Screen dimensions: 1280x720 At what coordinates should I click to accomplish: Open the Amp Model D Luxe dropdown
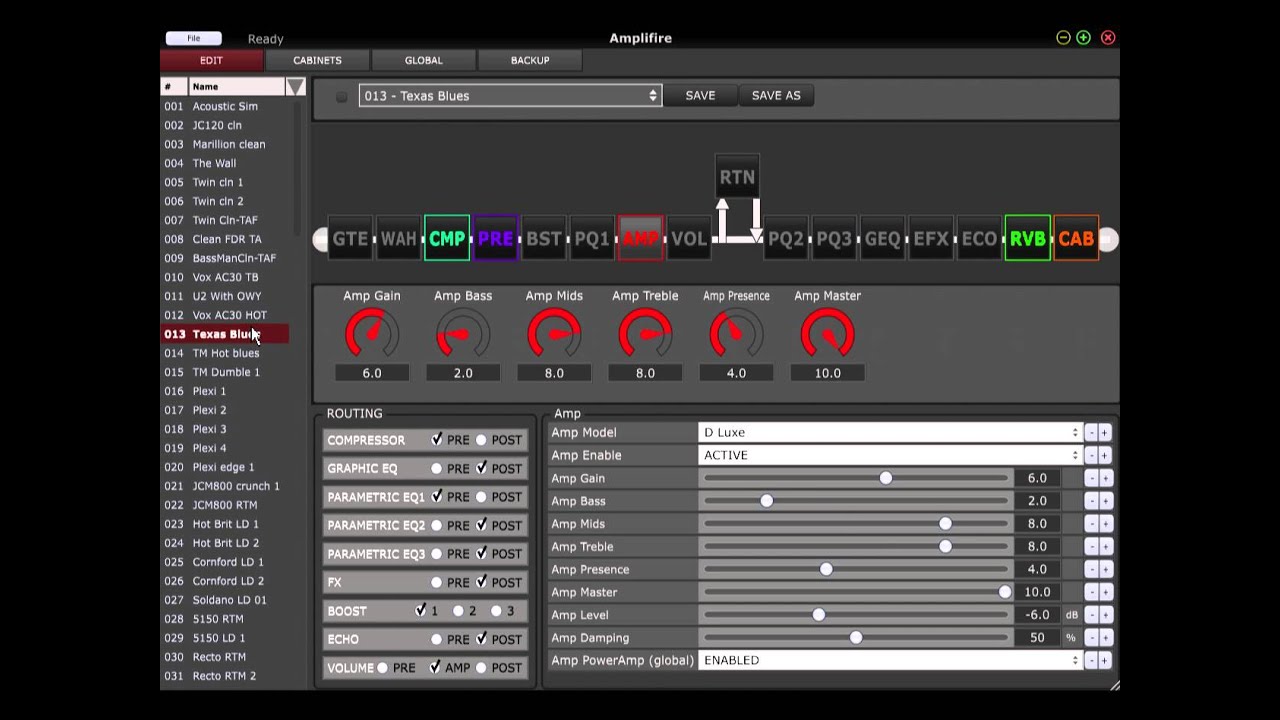pos(890,432)
